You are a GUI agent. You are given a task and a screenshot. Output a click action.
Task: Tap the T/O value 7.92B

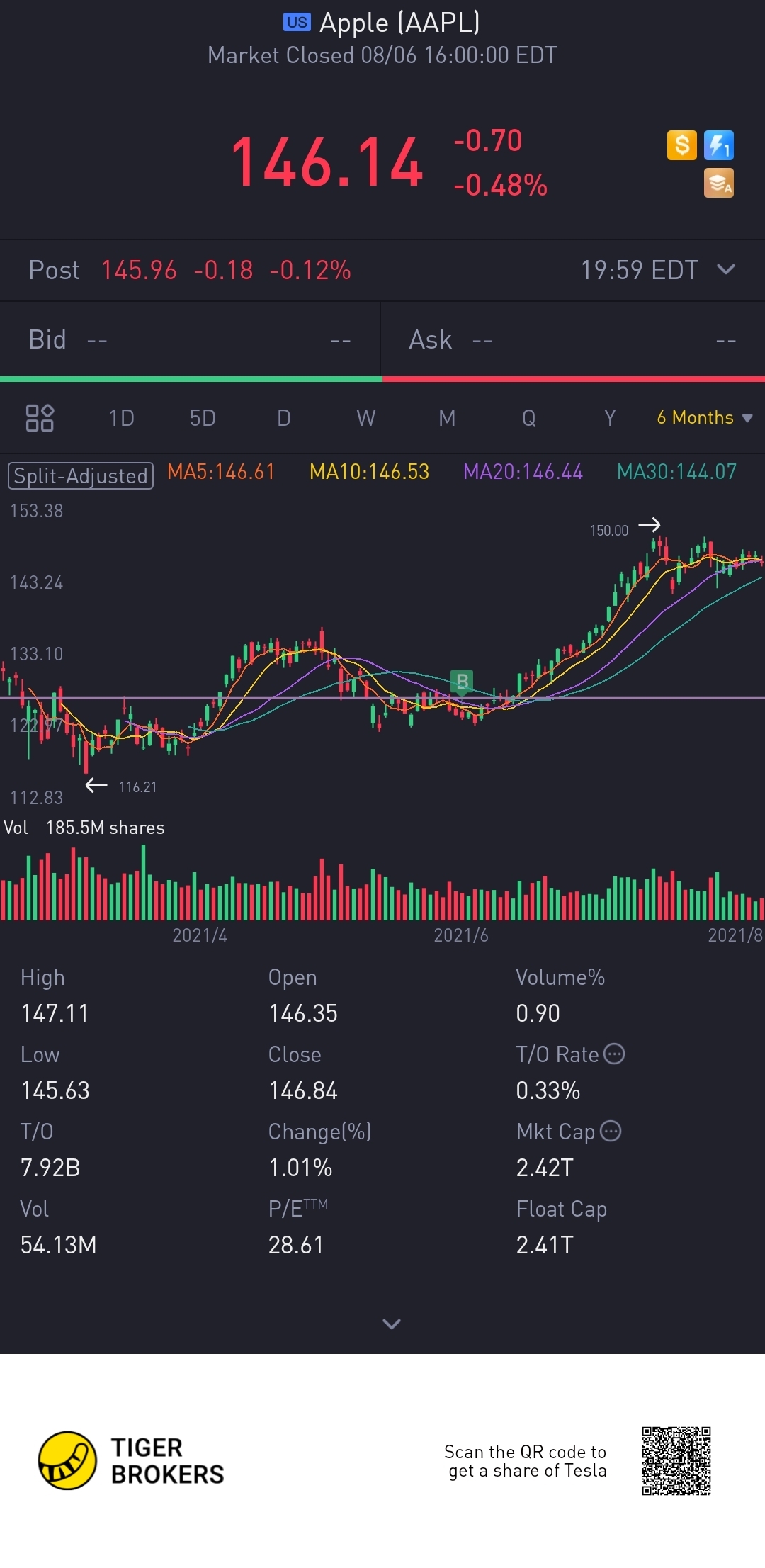click(x=50, y=1168)
